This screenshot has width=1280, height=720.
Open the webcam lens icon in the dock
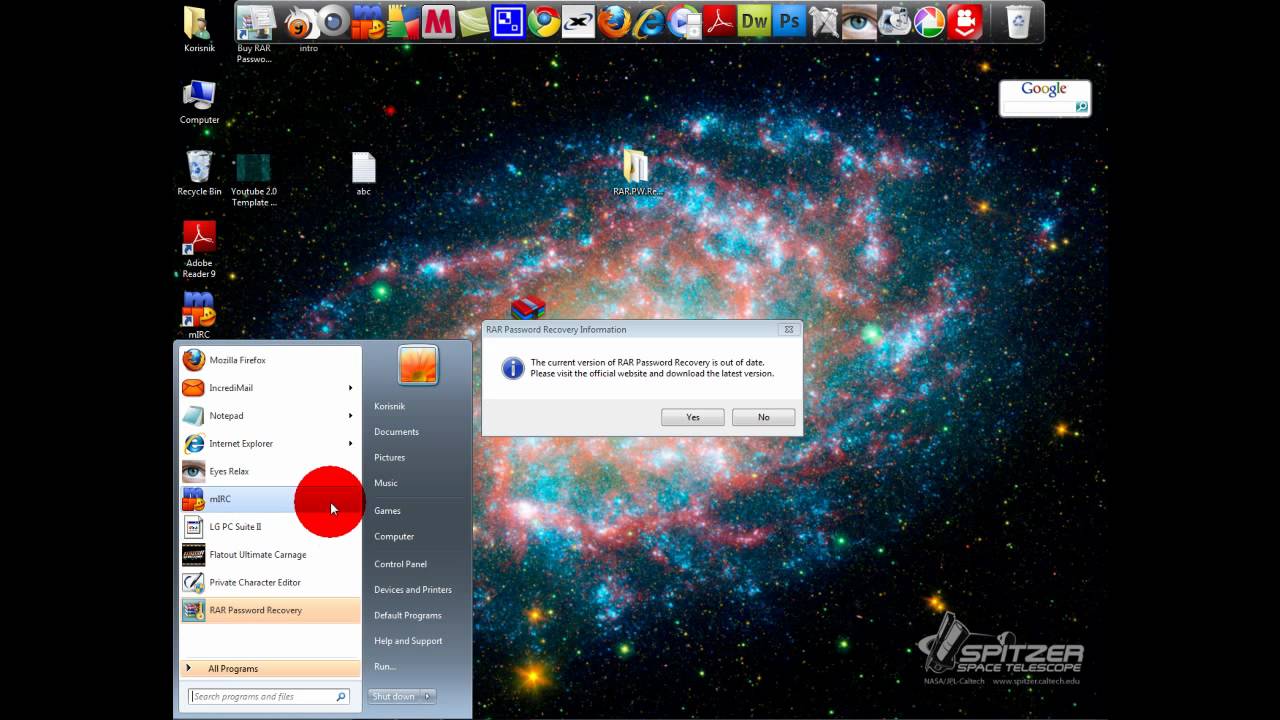[x=333, y=21]
